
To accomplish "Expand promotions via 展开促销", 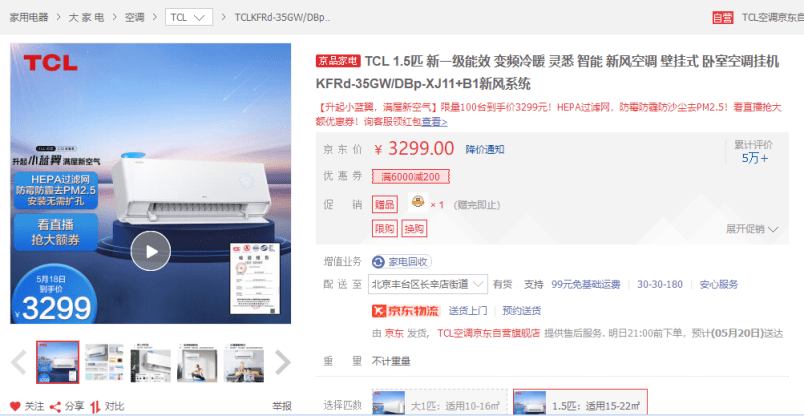I will click(752, 229).
